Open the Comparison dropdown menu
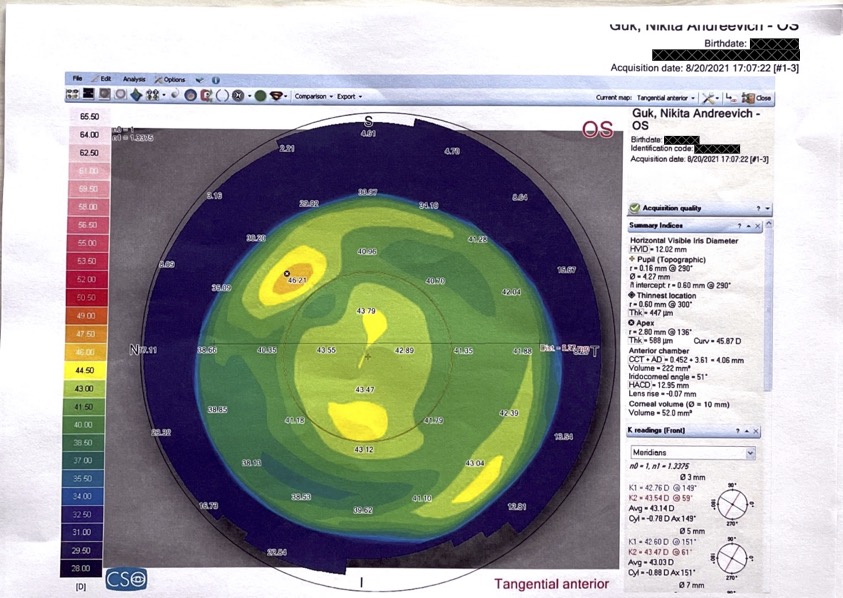The image size is (843, 598). click(x=313, y=96)
